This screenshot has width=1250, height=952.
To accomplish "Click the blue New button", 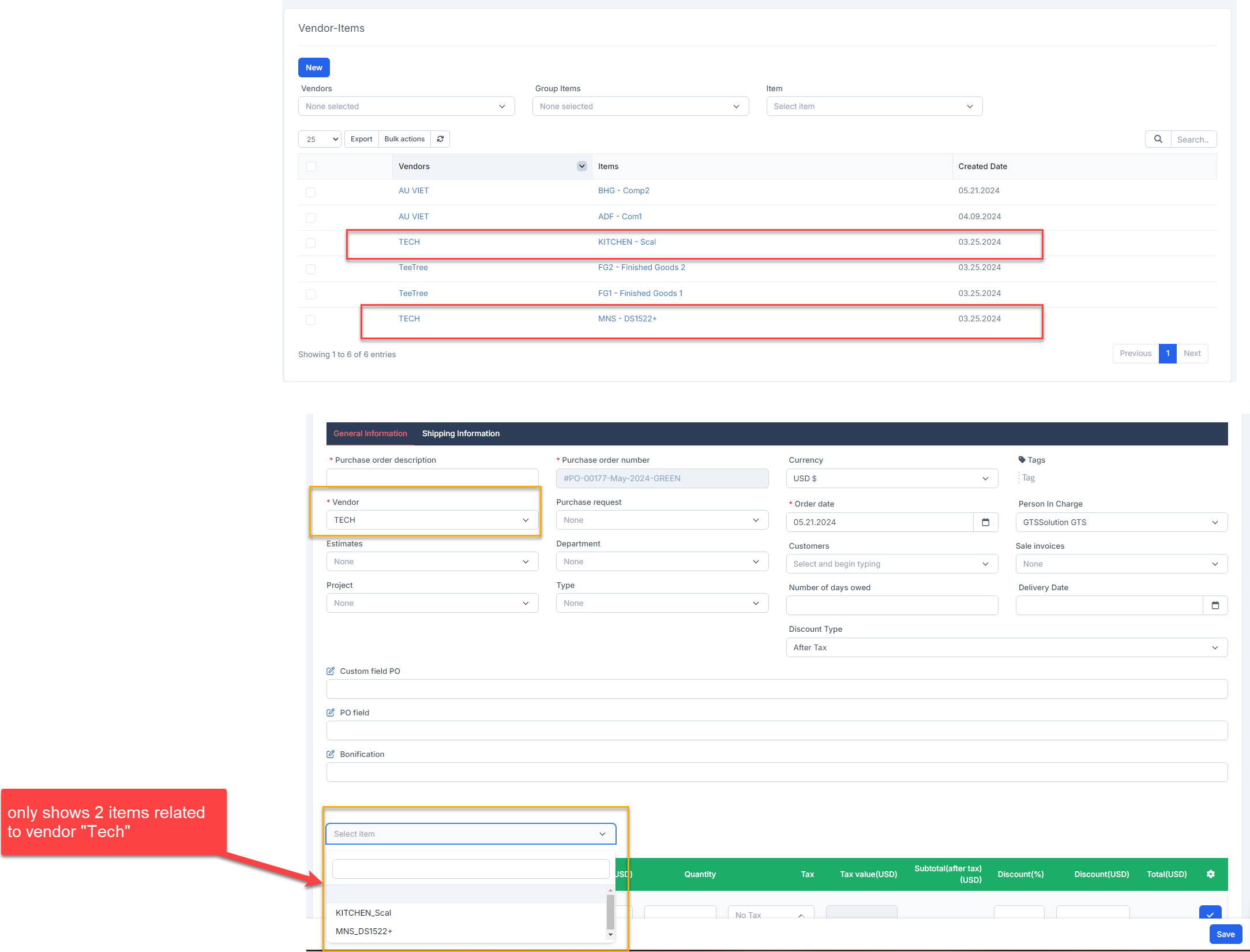I will [x=314, y=68].
